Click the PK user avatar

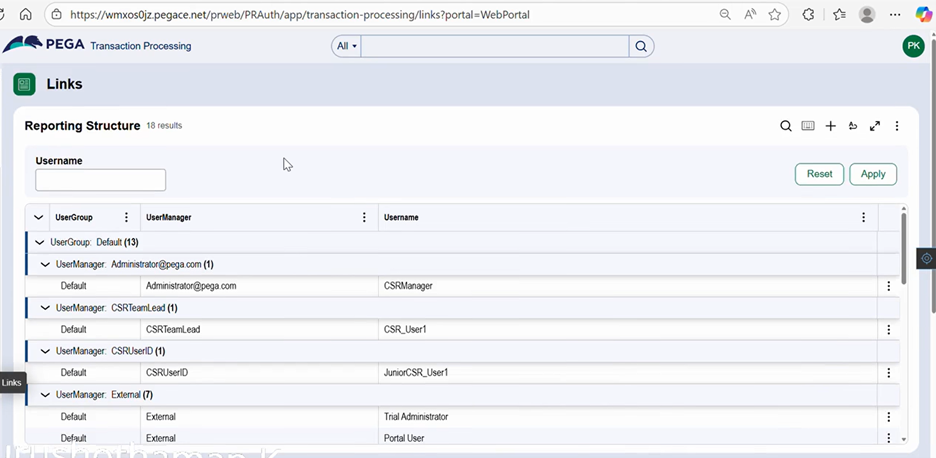click(912, 46)
